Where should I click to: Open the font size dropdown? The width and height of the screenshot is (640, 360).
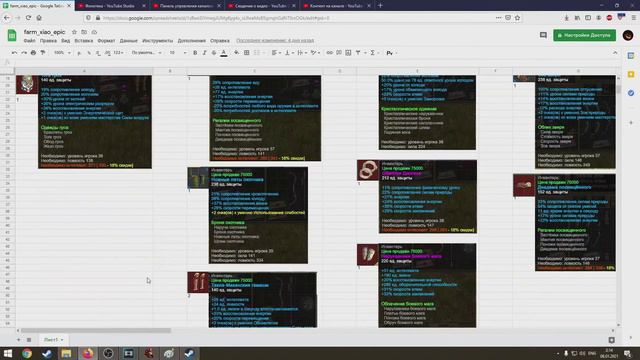click(178, 53)
